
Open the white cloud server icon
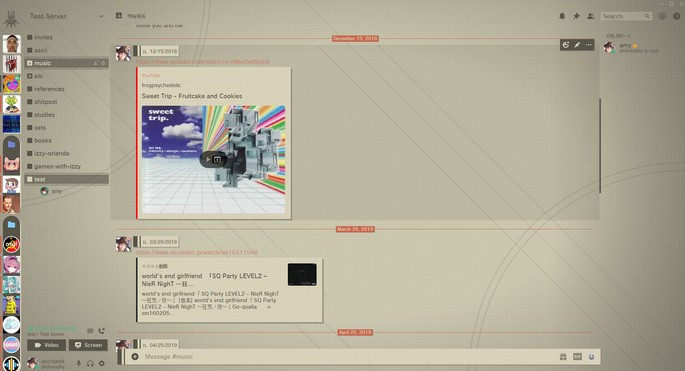click(x=11, y=325)
